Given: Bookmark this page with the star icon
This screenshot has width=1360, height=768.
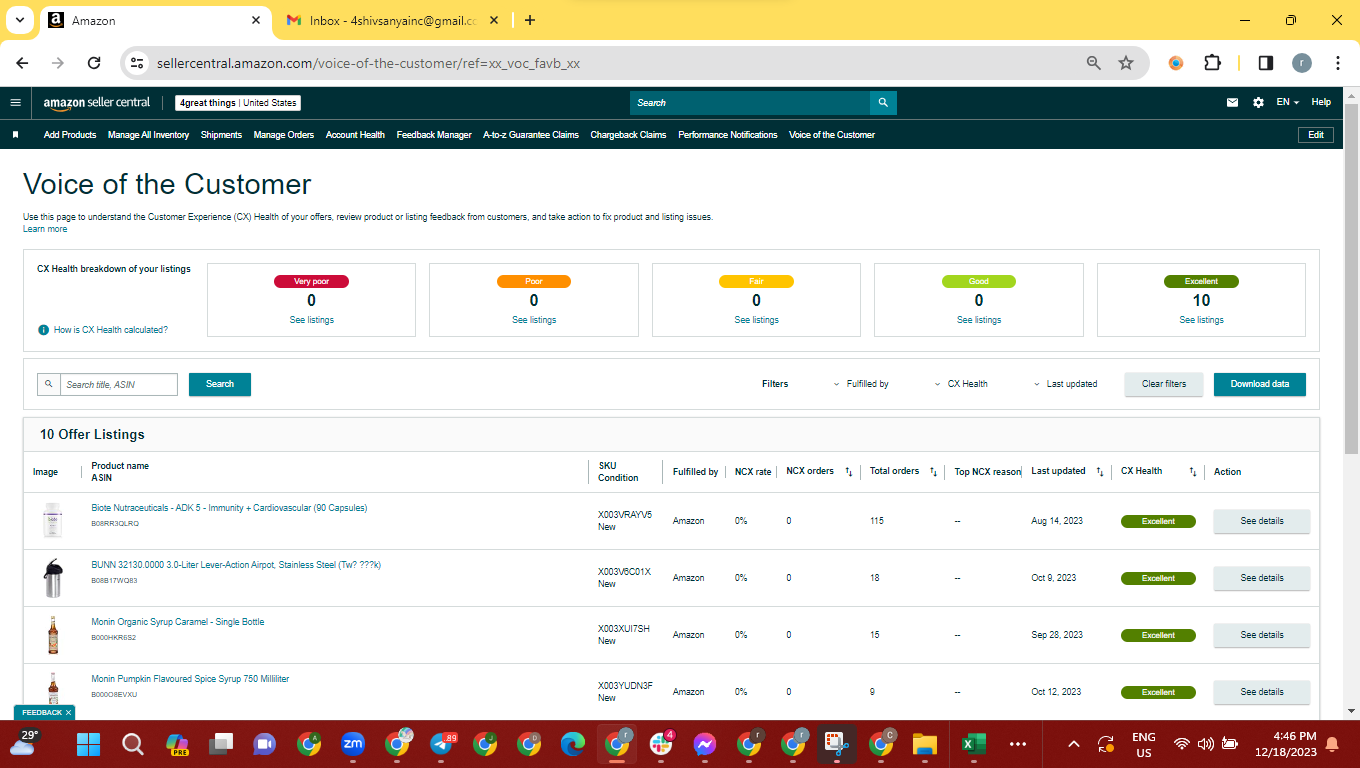Looking at the screenshot, I should tap(1126, 63).
